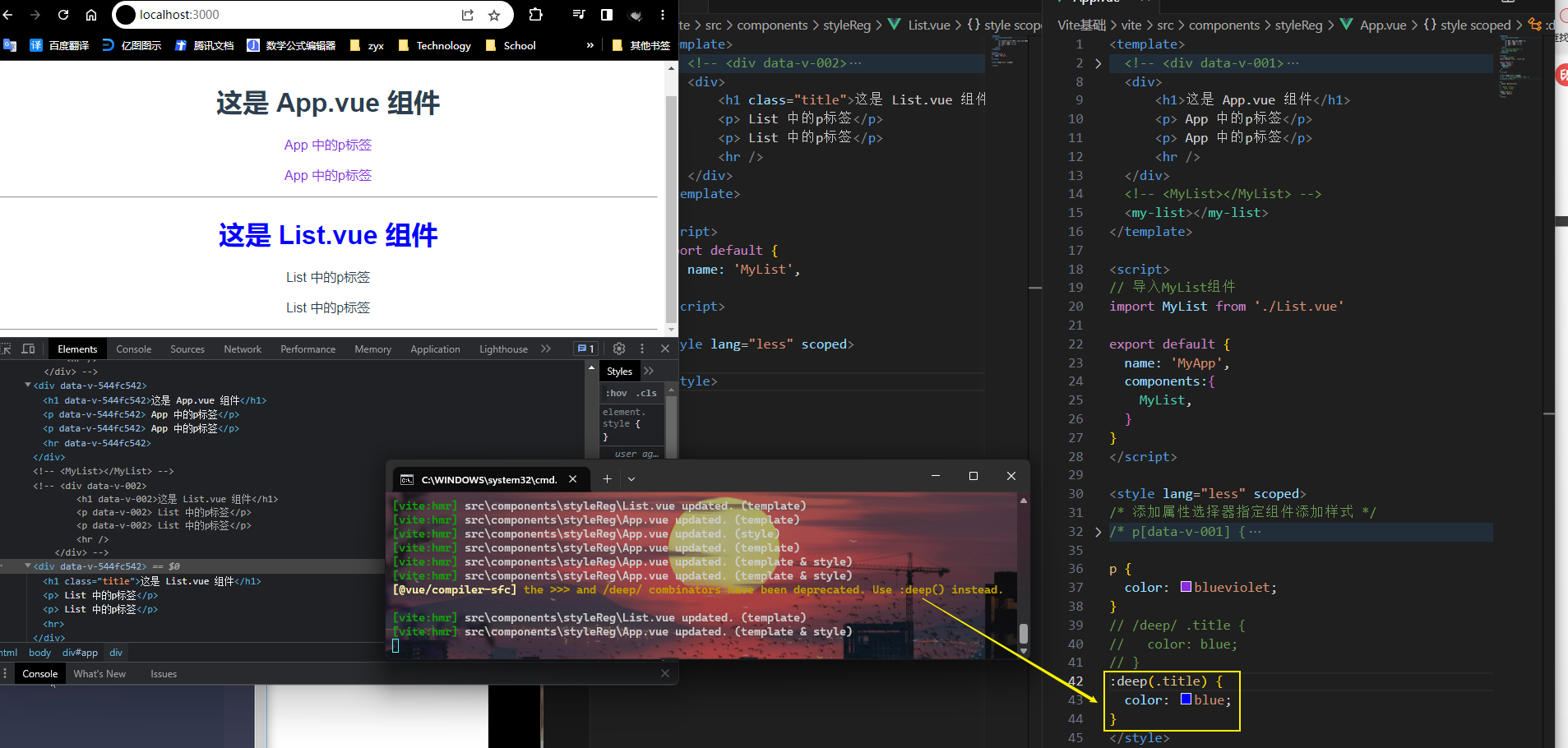Switch to DevTools Sources tab
Screen dimensions: 1568x748
[x=187, y=349]
